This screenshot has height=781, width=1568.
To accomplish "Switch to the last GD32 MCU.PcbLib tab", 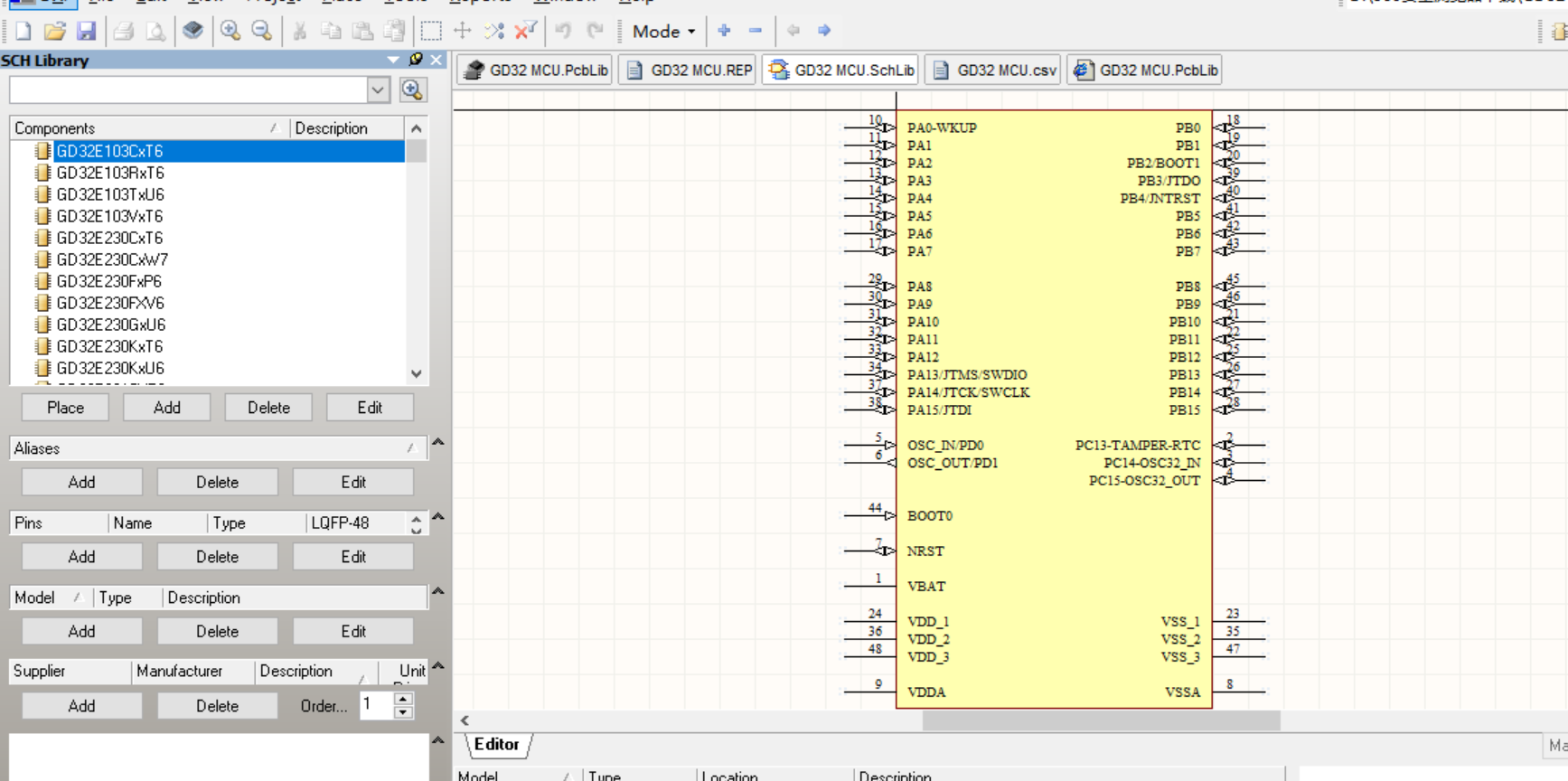I will [x=1145, y=71].
